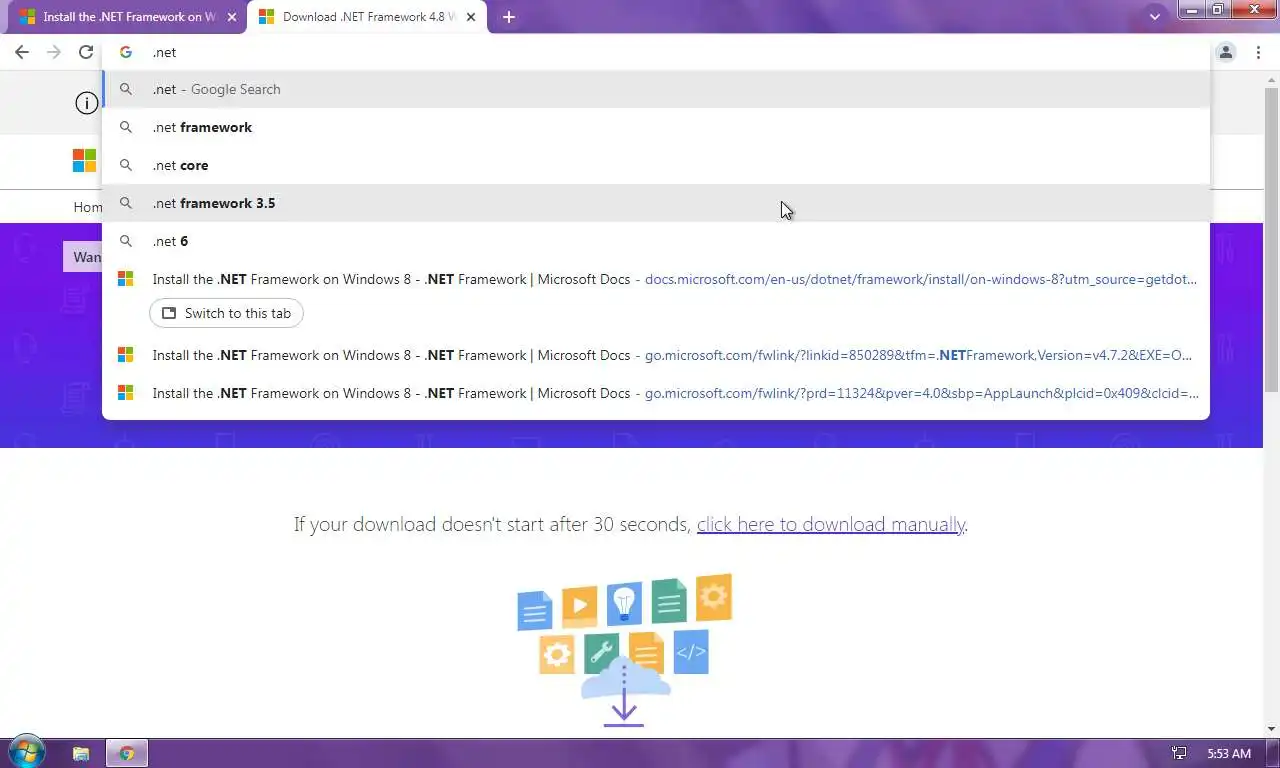This screenshot has width=1280, height=768.
Task: Click the 'Switch to this tab' button
Action: point(226,313)
